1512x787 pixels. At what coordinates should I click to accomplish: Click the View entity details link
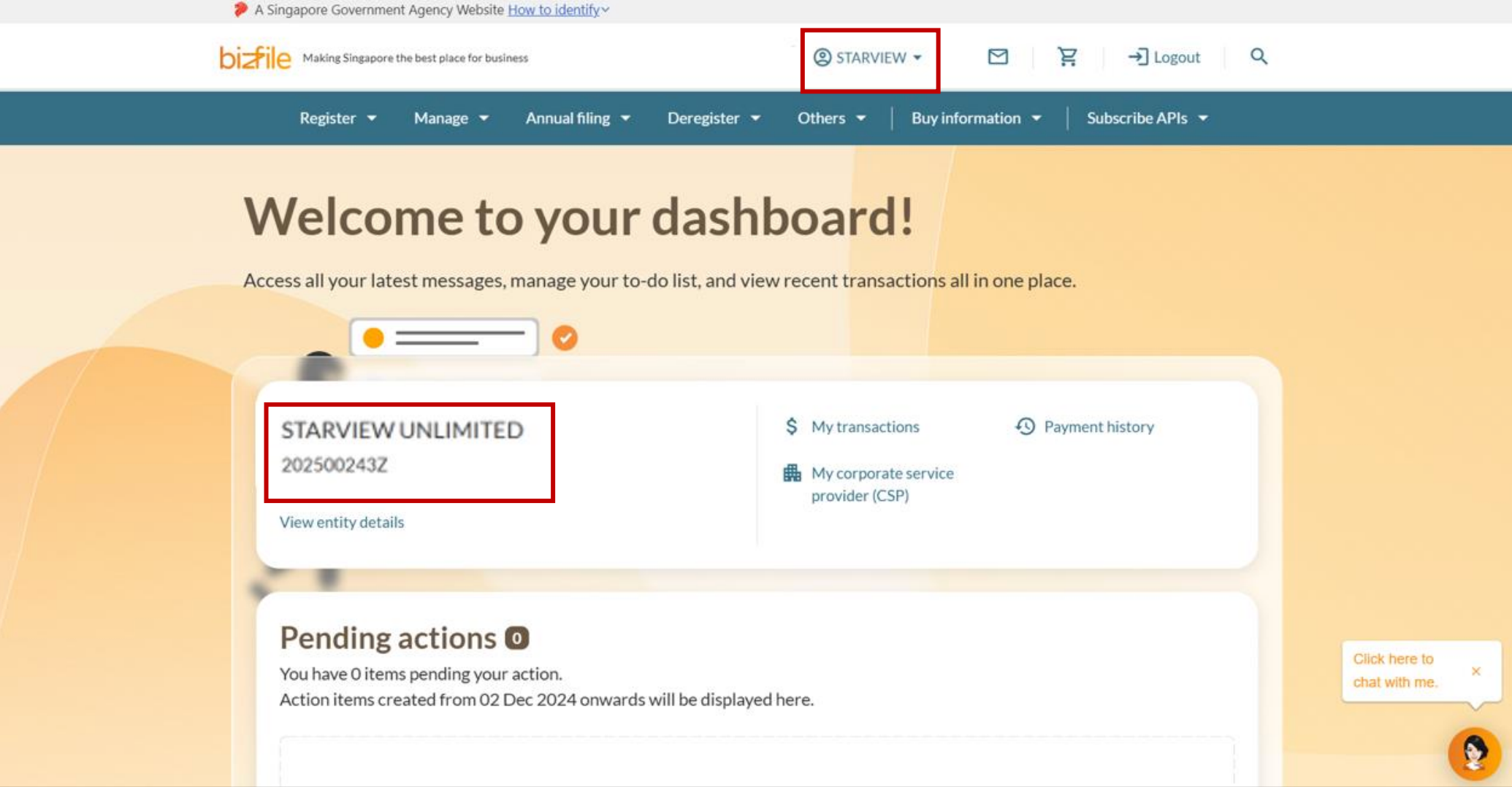(341, 522)
